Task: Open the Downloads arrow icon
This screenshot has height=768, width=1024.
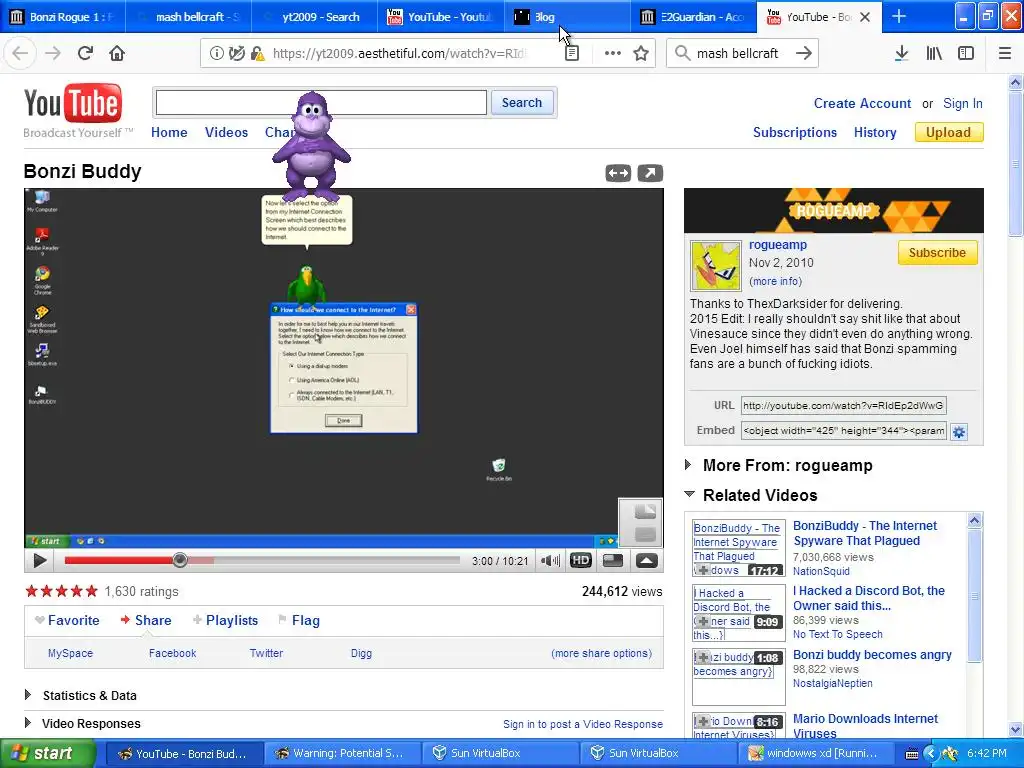Action: click(x=901, y=54)
